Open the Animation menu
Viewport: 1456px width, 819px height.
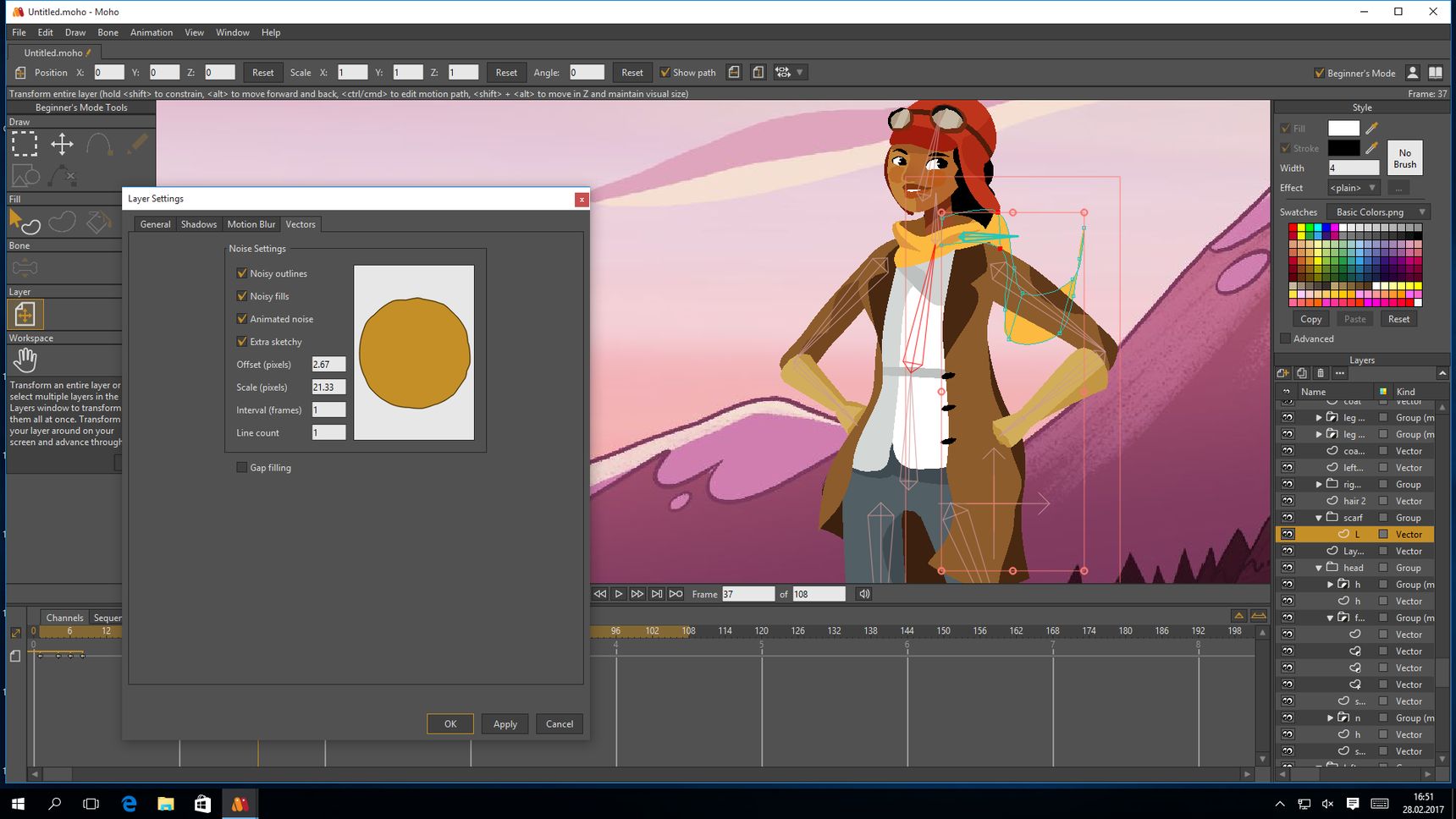(x=152, y=32)
